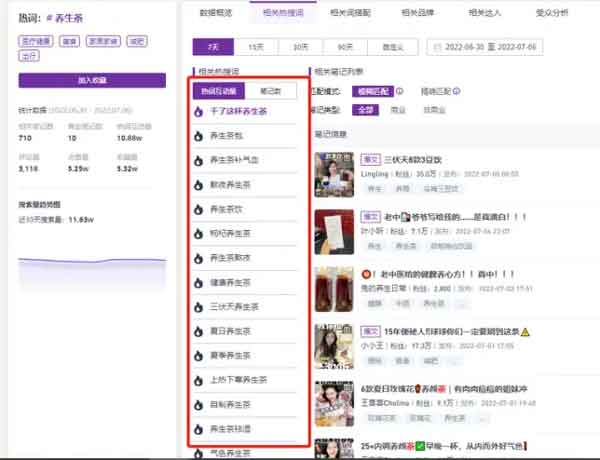Choose the 7天 time range

click(x=213, y=47)
